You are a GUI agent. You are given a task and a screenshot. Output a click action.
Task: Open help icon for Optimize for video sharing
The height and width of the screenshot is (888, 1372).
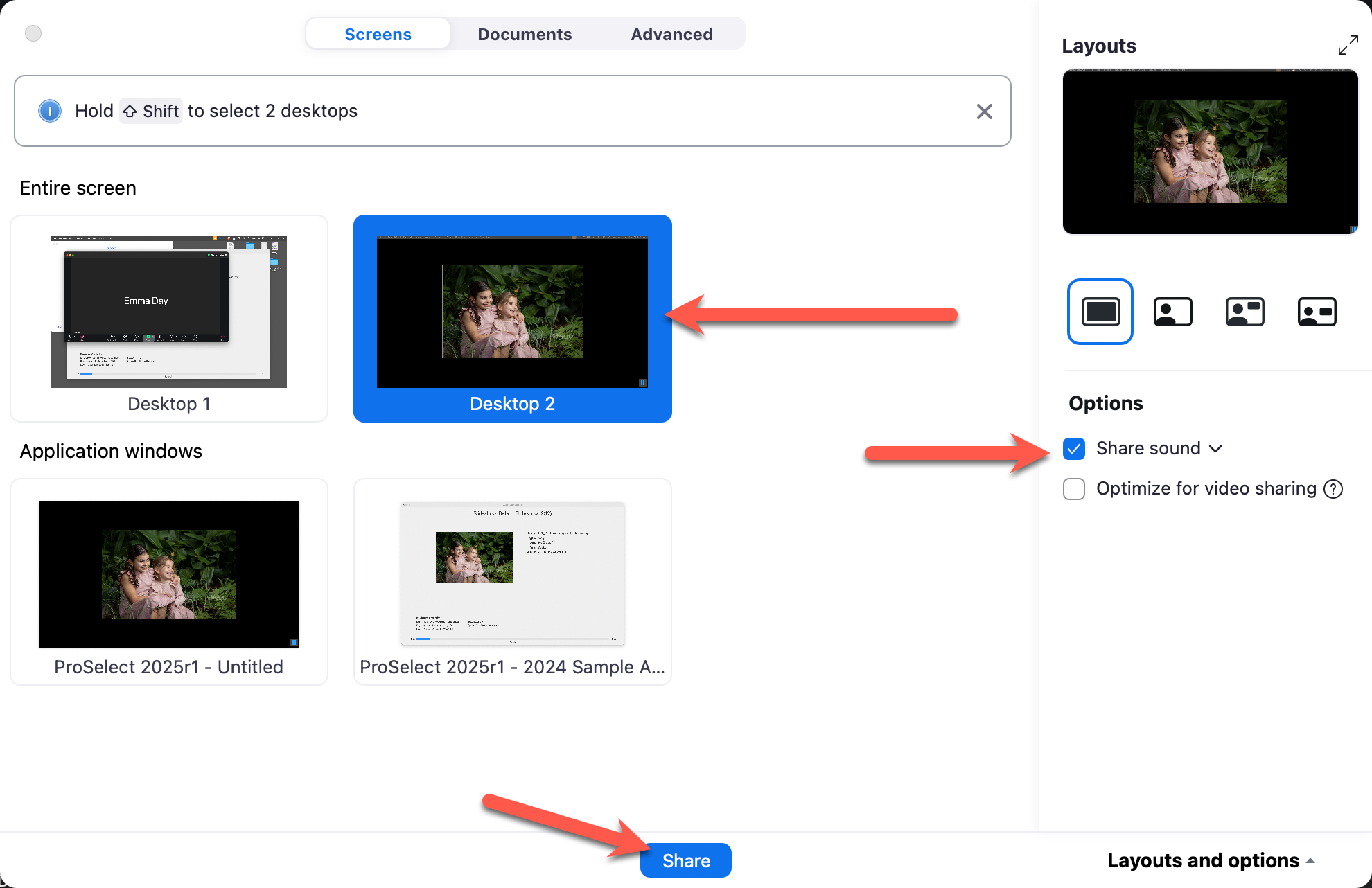1333,489
